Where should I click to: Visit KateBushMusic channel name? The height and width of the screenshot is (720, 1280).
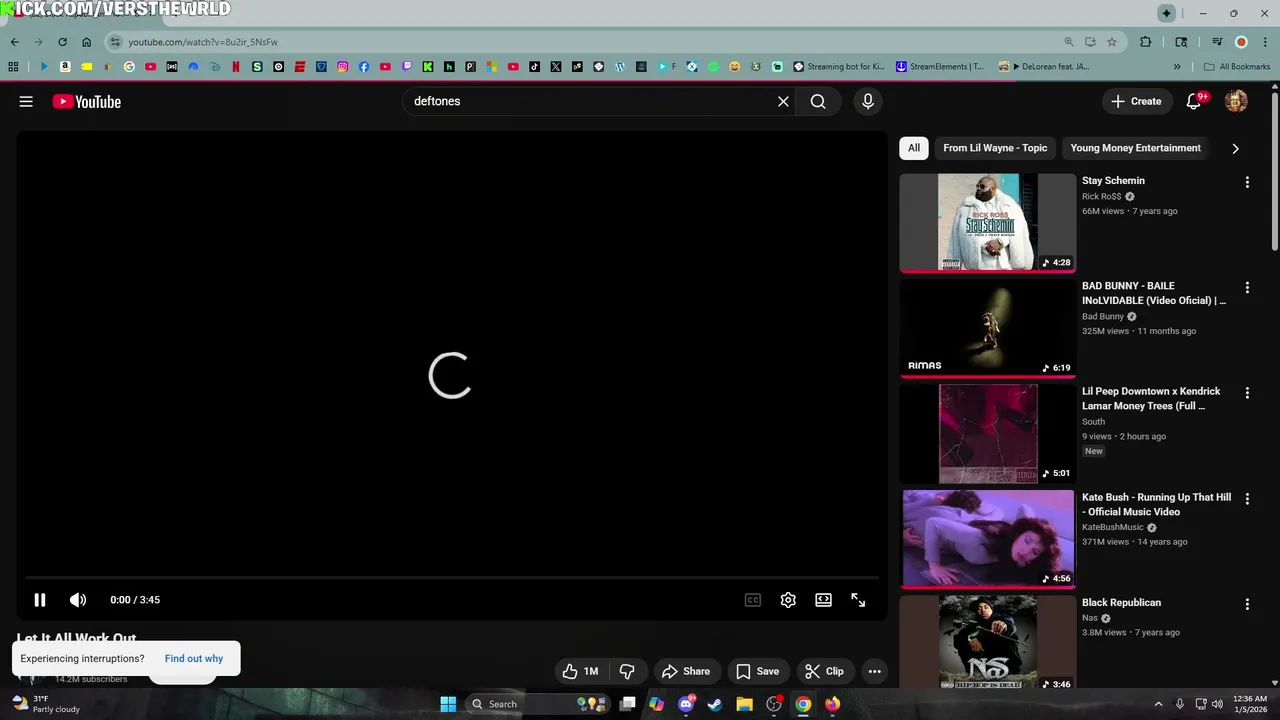[1112, 527]
